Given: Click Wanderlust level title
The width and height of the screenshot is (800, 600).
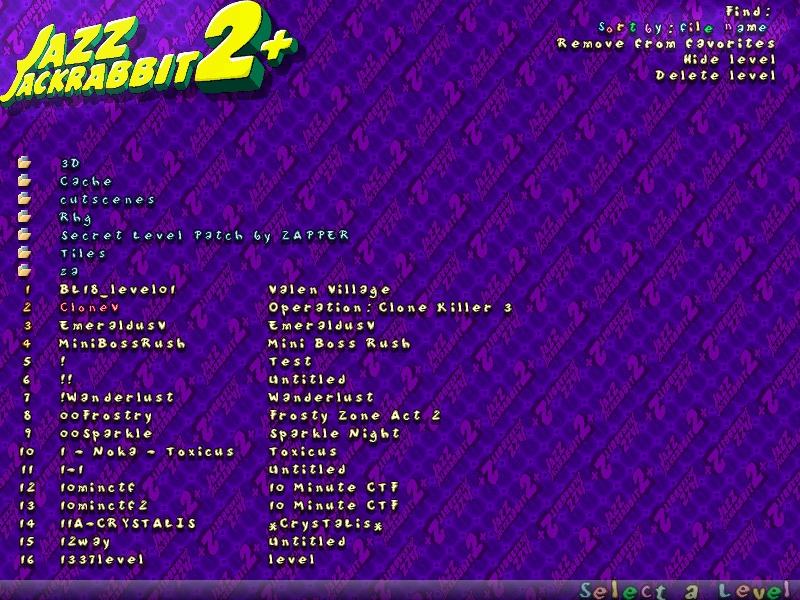Looking at the screenshot, I should point(321,397).
